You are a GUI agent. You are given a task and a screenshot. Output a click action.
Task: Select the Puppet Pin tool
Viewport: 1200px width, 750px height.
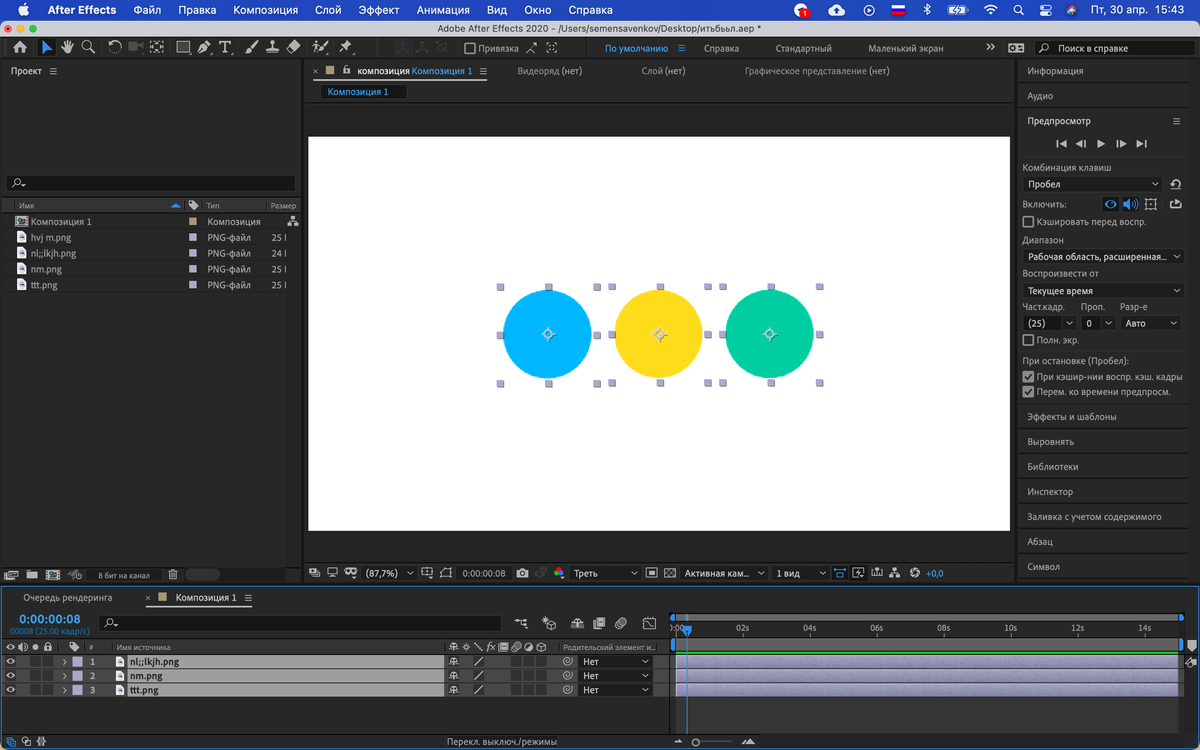point(345,47)
